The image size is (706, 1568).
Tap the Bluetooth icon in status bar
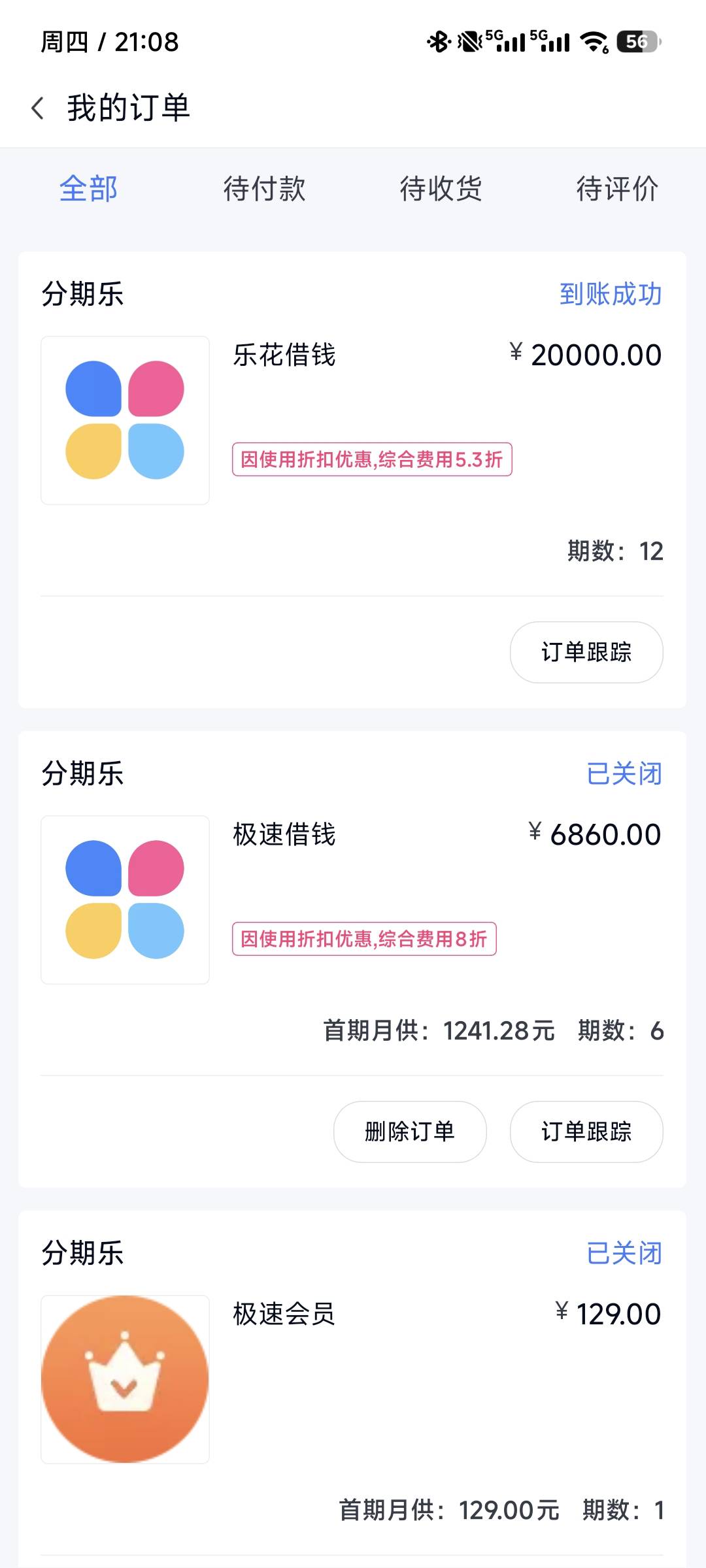tap(439, 42)
